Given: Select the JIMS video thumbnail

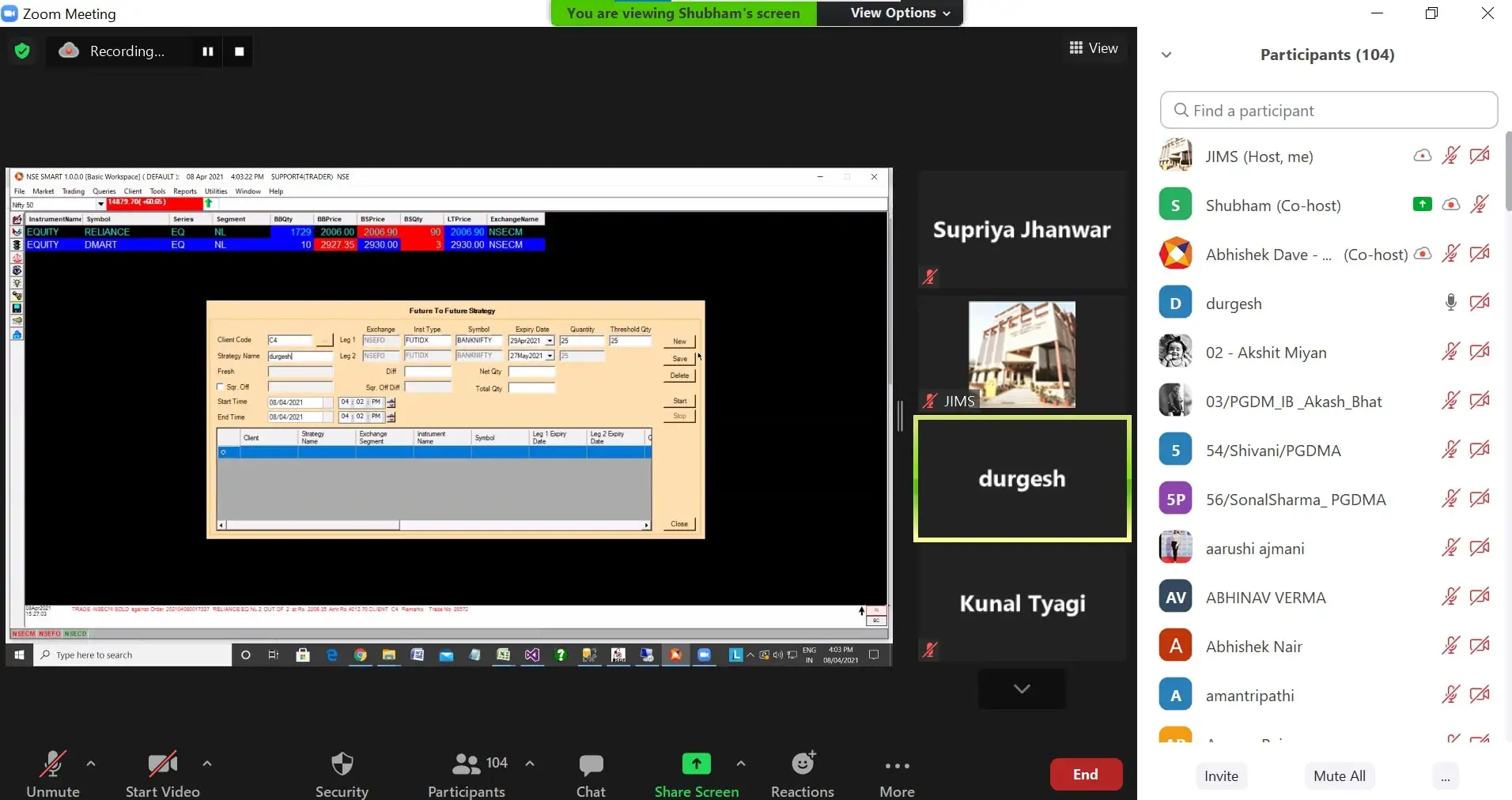Looking at the screenshot, I should tap(1022, 354).
